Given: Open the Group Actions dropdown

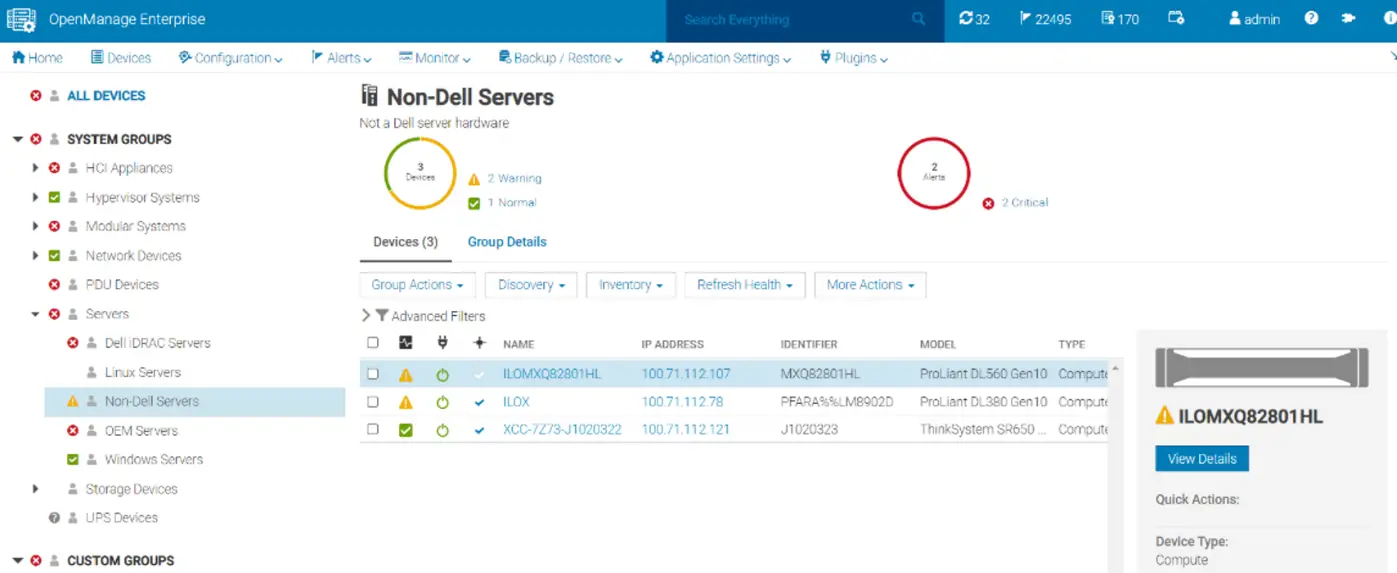Looking at the screenshot, I should [x=418, y=285].
